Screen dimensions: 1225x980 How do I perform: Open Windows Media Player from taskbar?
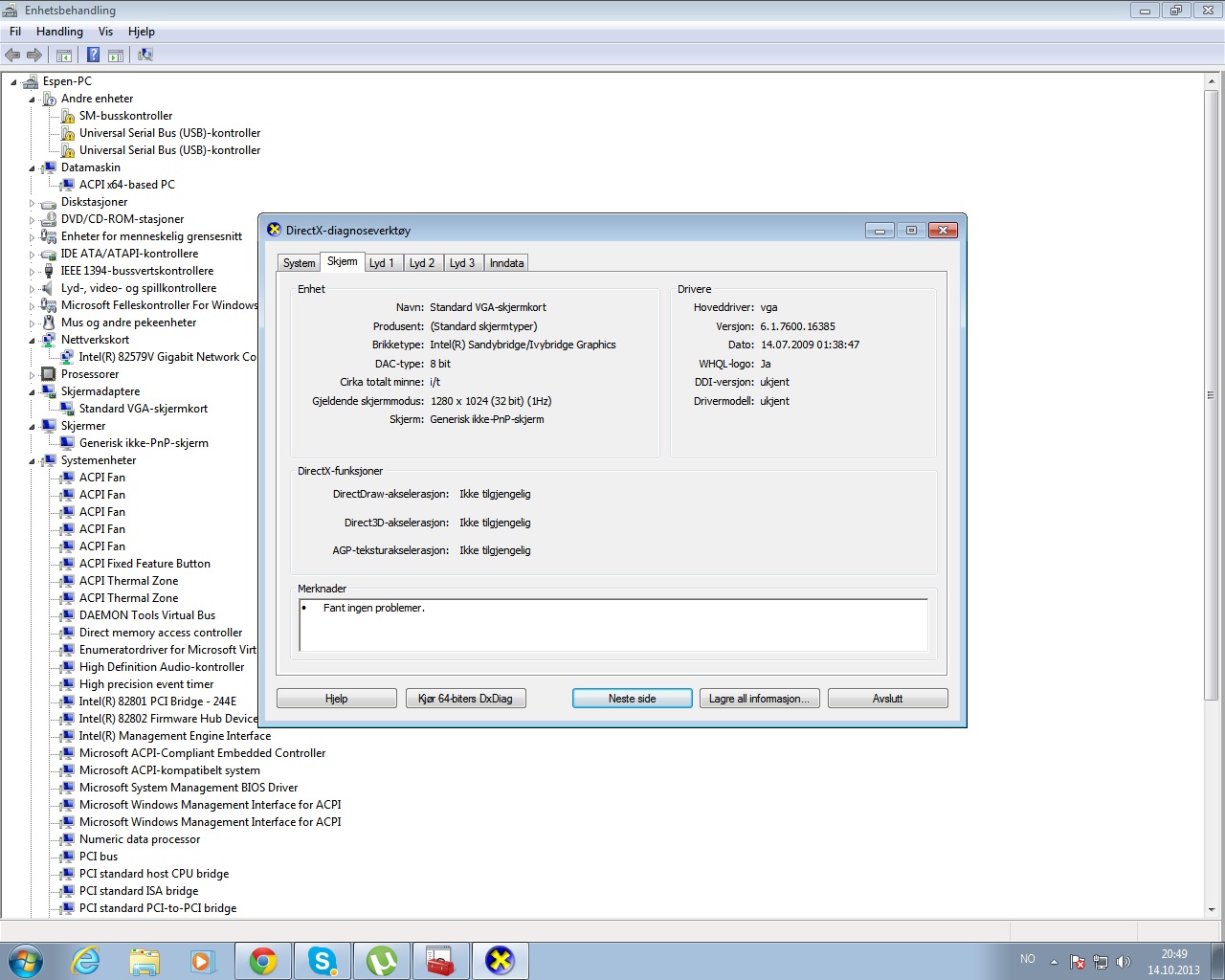point(203,960)
